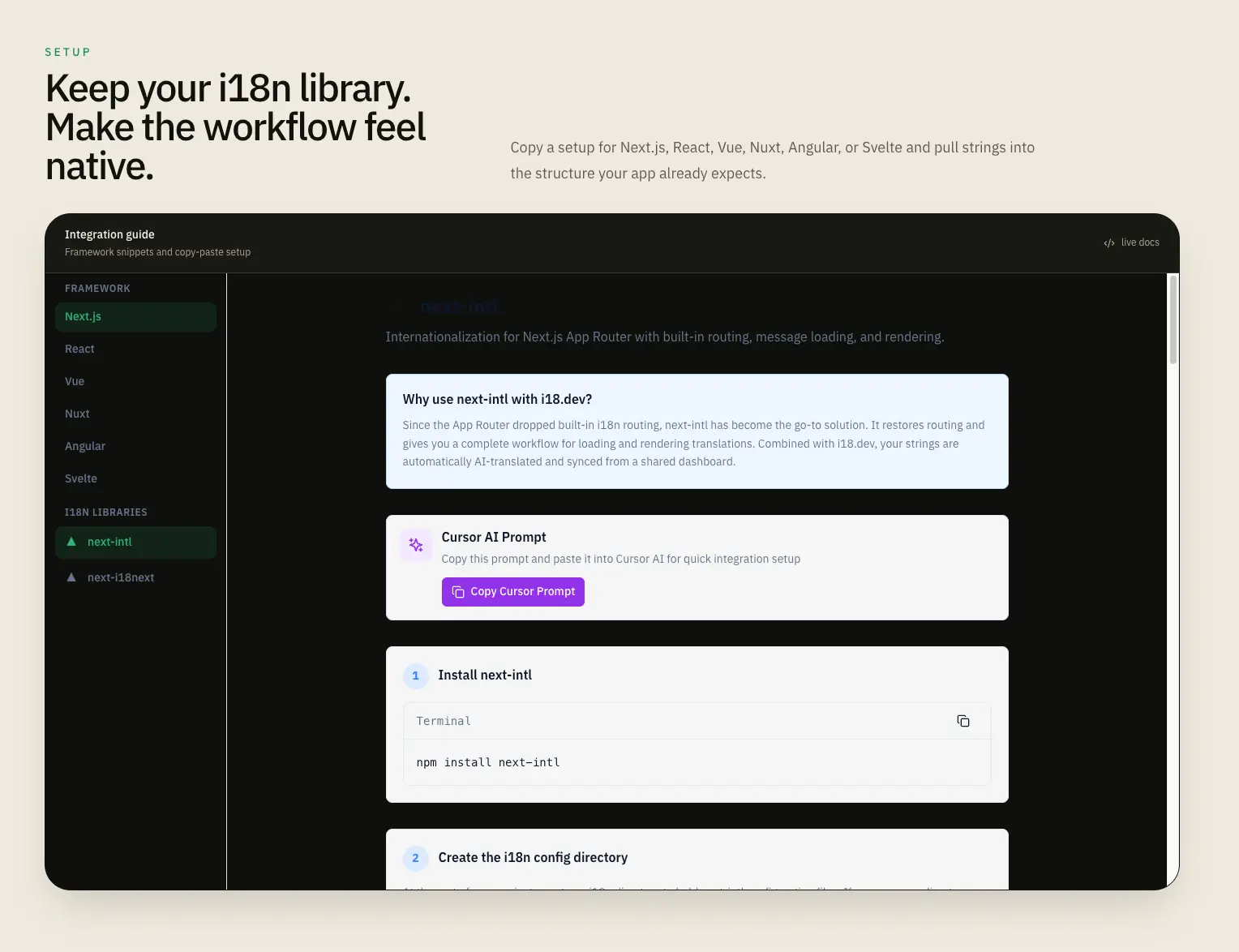Click the 'FRAMEWORK' sidebar section label
This screenshot has height=952, width=1239.
coord(97,289)
